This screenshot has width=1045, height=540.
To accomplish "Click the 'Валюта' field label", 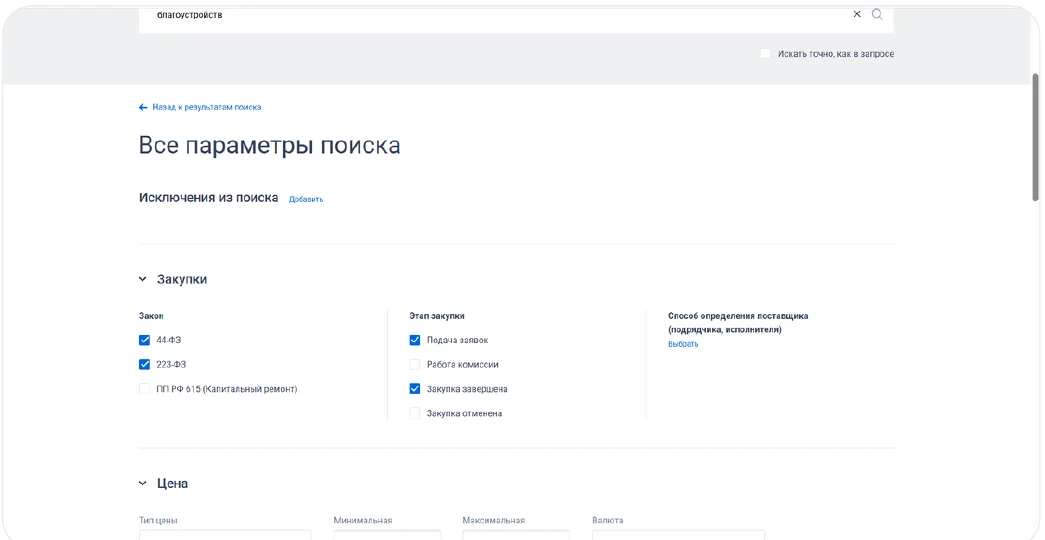I will [607, 521].
